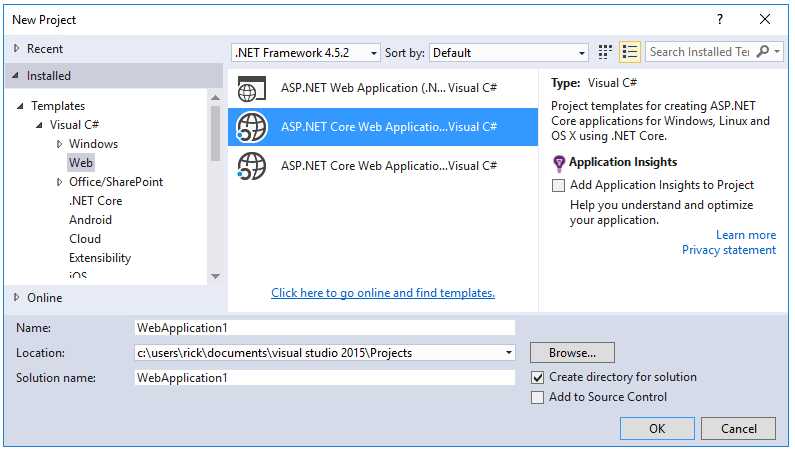Check Add to Source Control

[537, 397]
